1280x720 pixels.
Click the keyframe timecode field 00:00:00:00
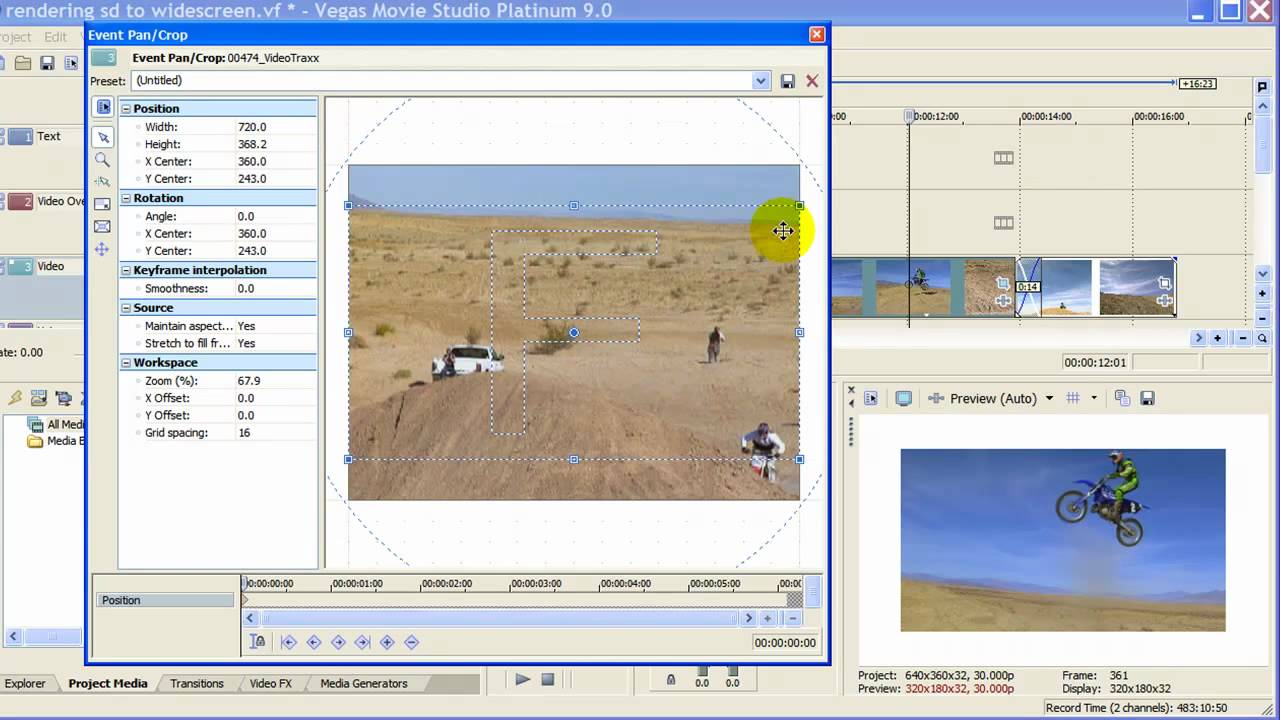point(785,643)
